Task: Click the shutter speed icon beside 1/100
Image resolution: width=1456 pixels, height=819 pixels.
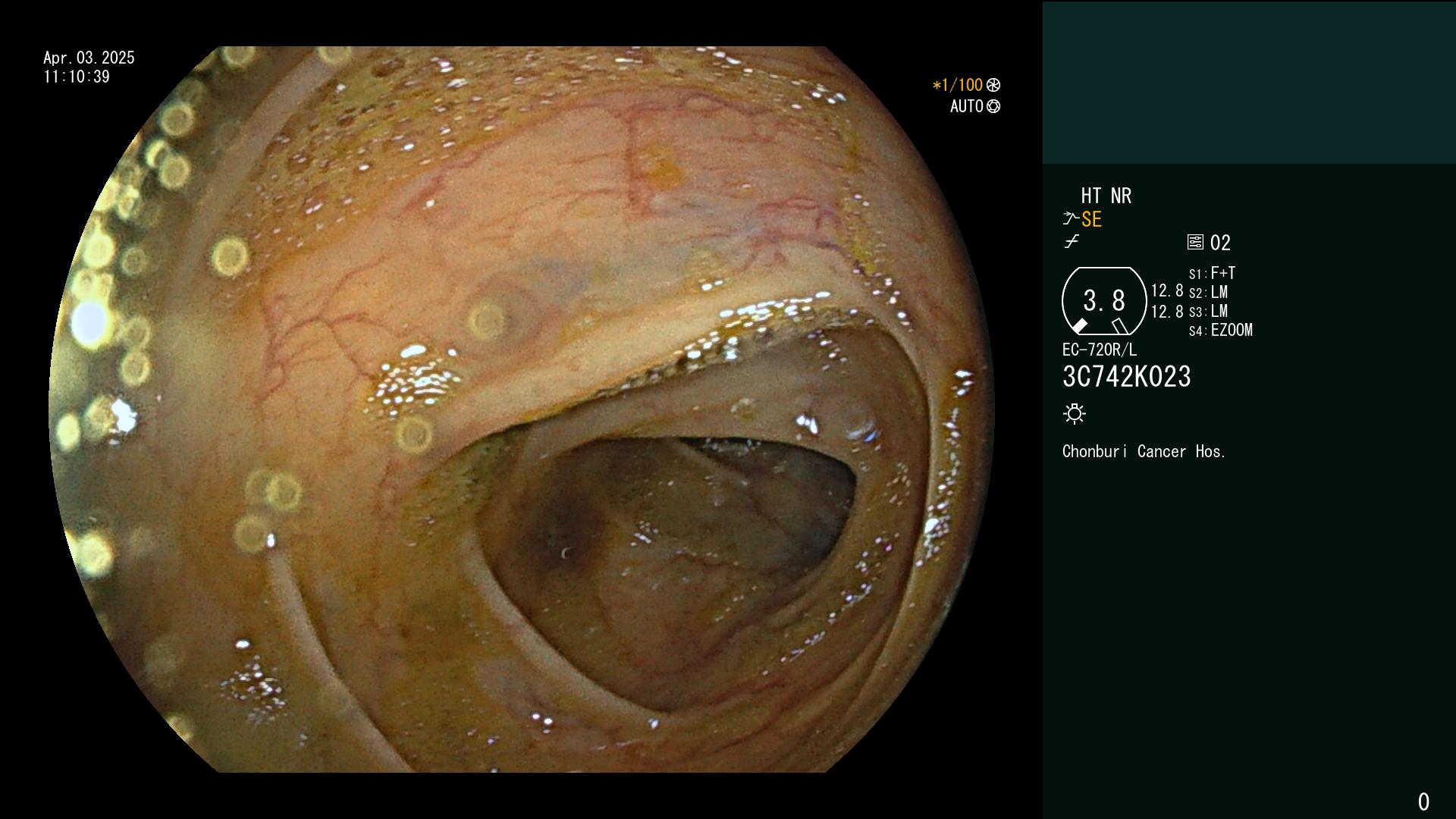Action: pyautogui.click(x=993, y=85)
